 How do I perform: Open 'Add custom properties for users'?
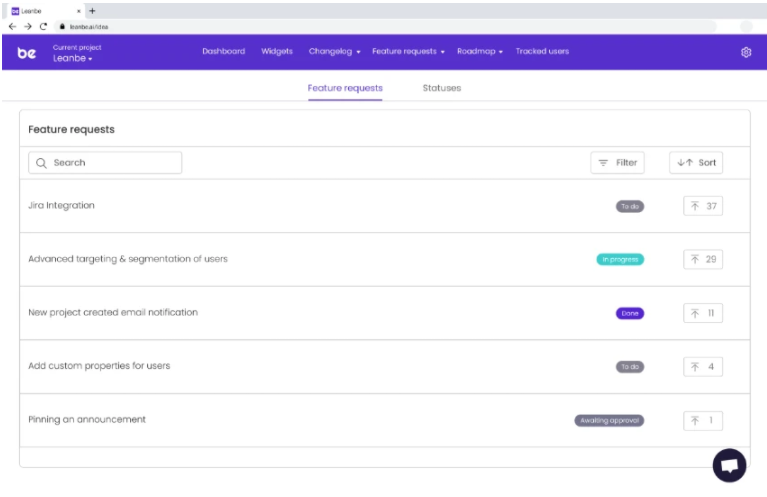click(99, 366)
